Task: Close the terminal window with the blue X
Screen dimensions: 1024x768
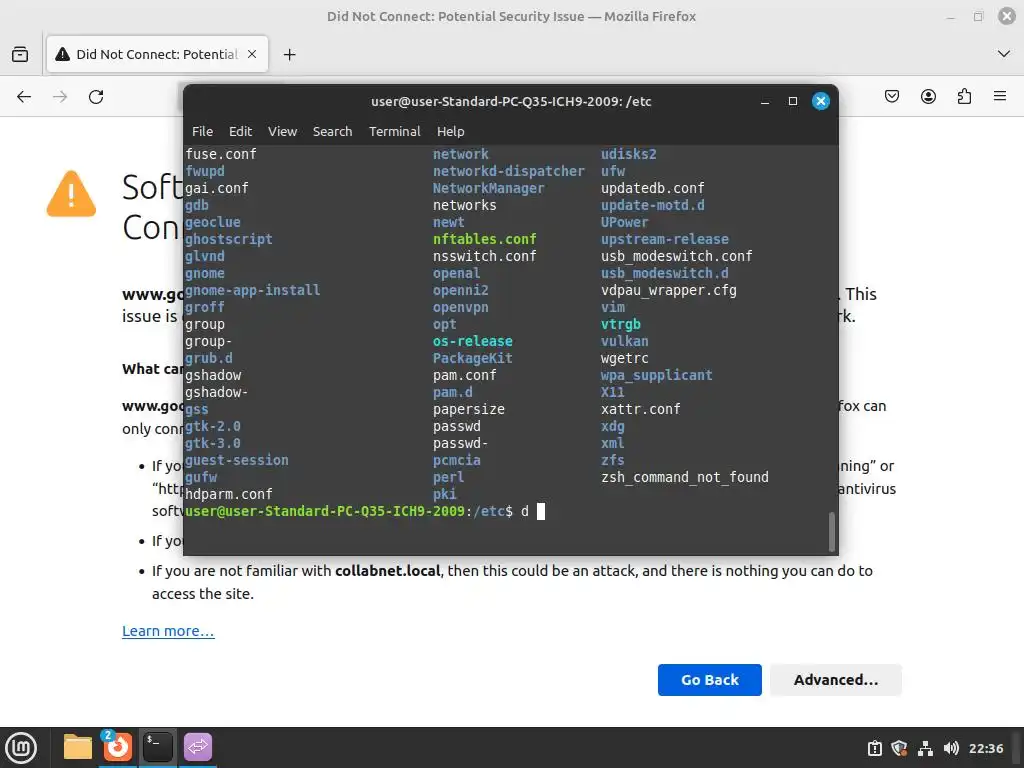Action: 821,101
